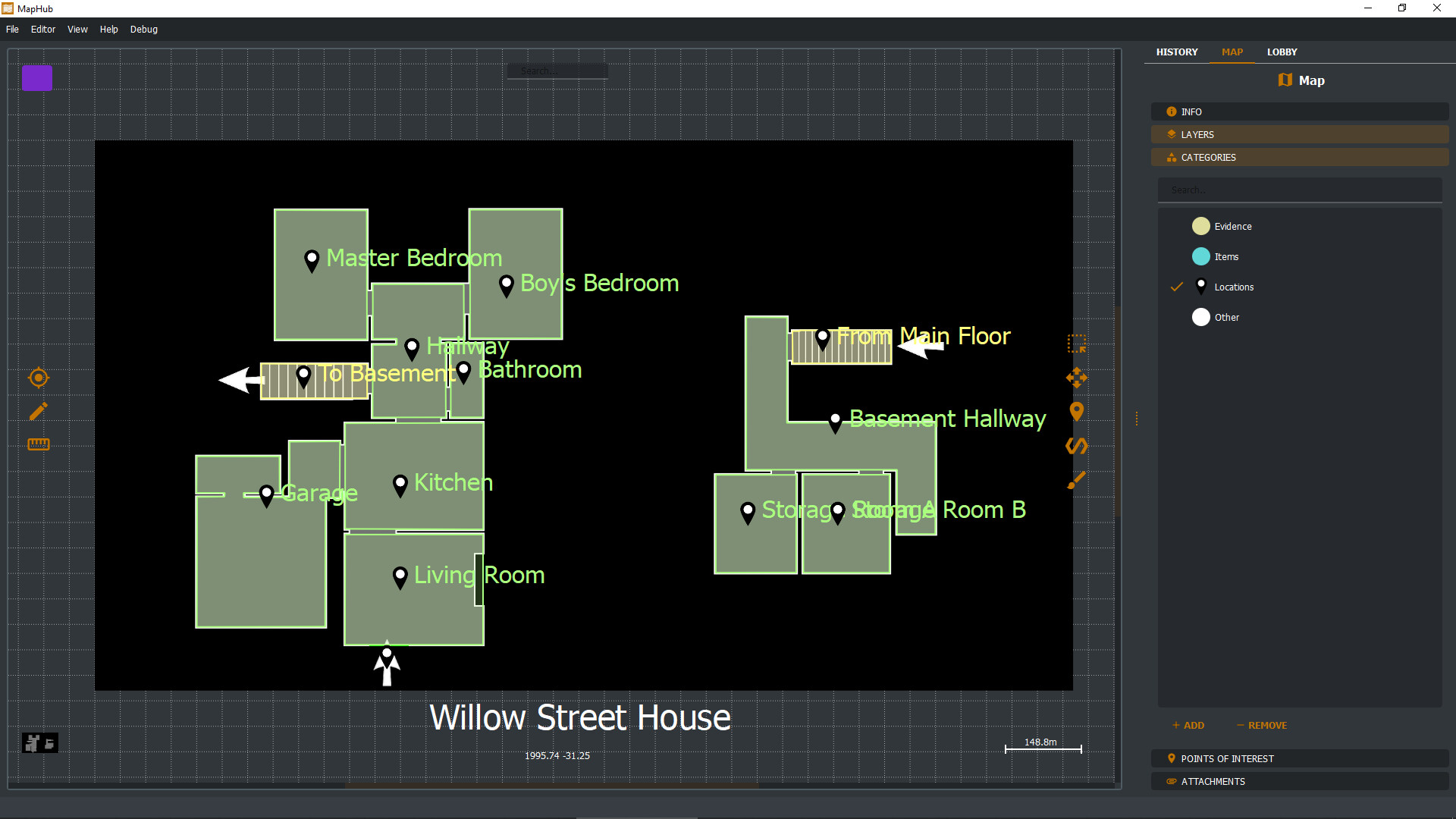Click the ADD button below categories

tap(1188, 725)
